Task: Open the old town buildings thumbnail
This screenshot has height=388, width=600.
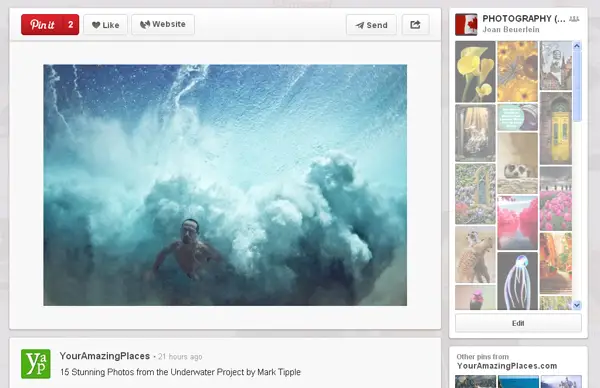Action: pyautogui.click(x=556, y=65)
